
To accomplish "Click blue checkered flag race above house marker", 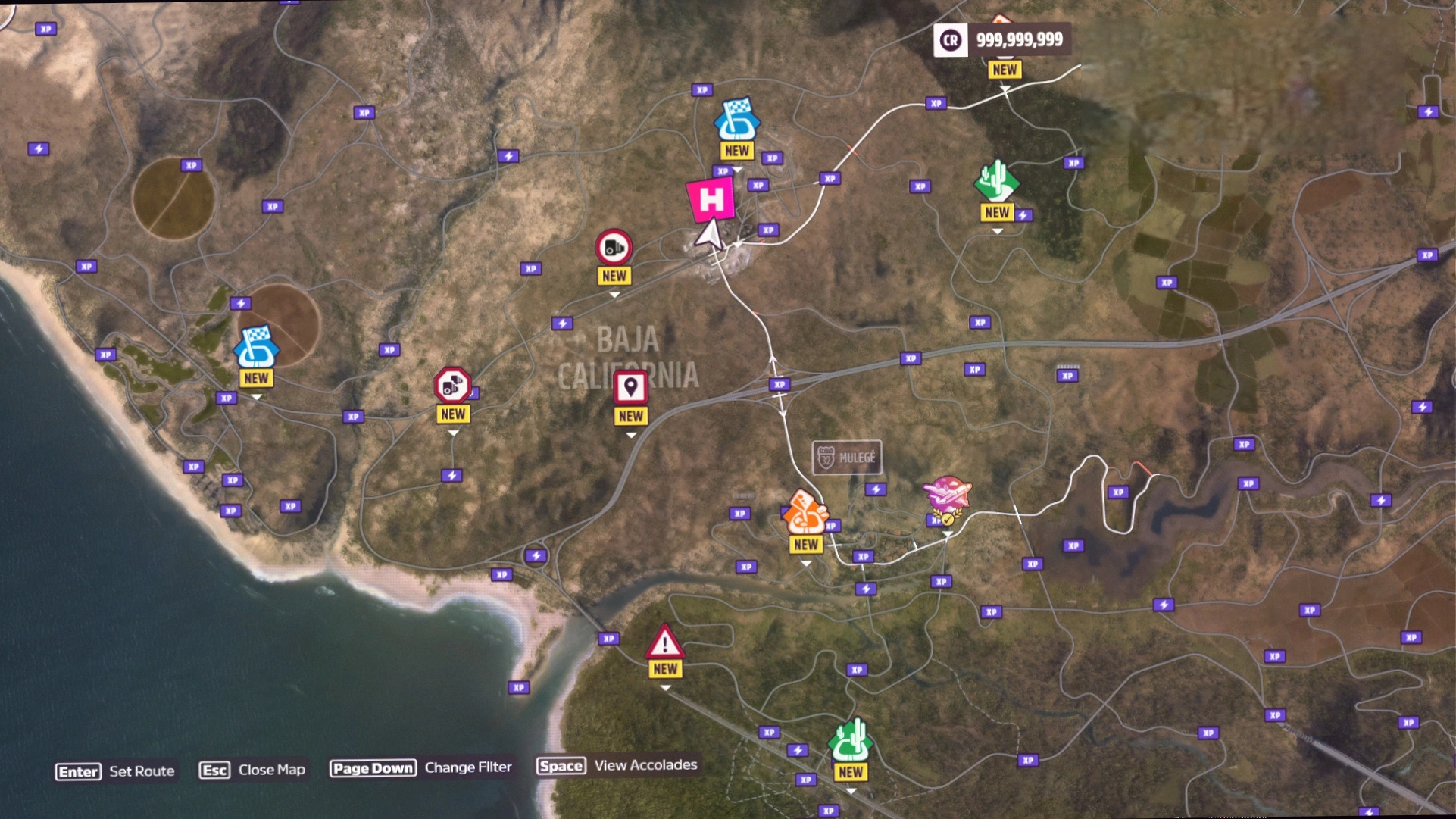I will (x=736, y=120).
